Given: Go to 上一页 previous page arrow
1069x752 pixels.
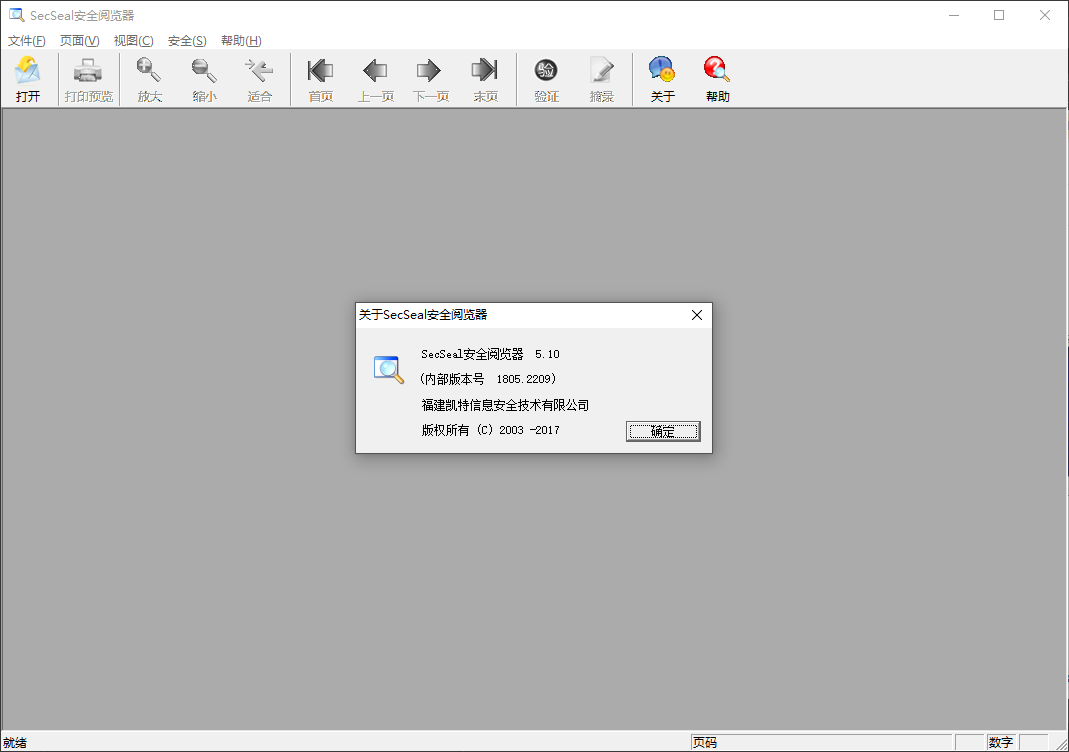Looking at the screenshot, I should (x=375, y=72).
